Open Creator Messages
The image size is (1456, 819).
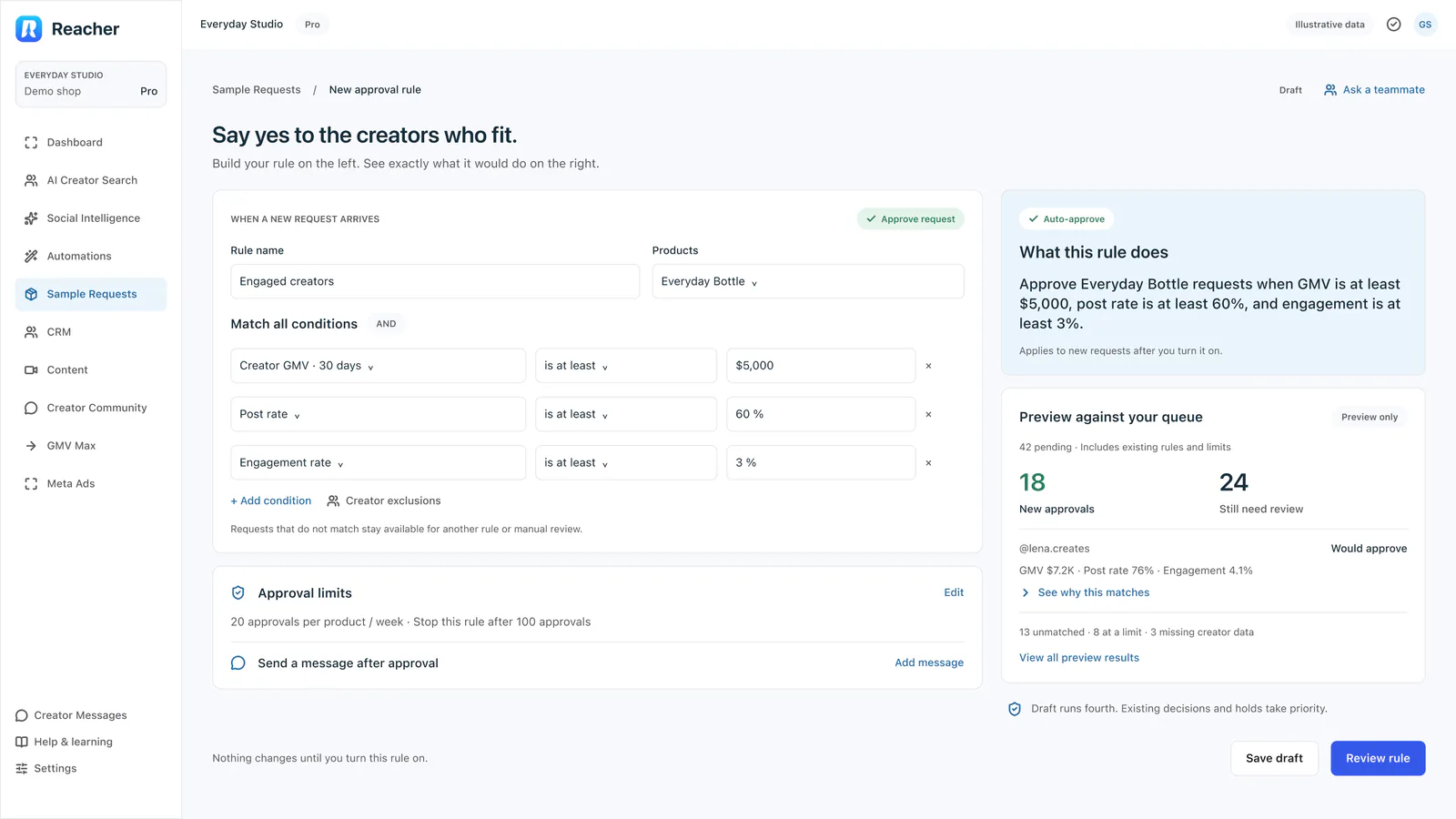click(72, 715)
